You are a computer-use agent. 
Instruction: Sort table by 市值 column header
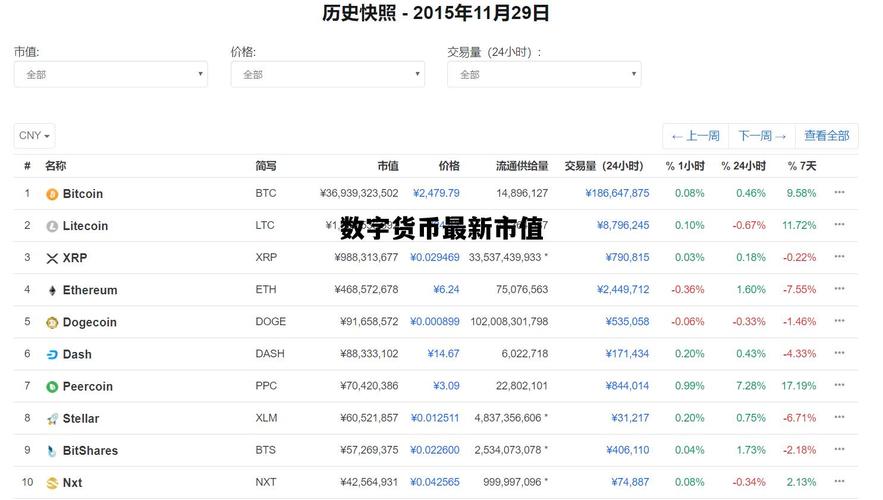click(x=388, y=166)
